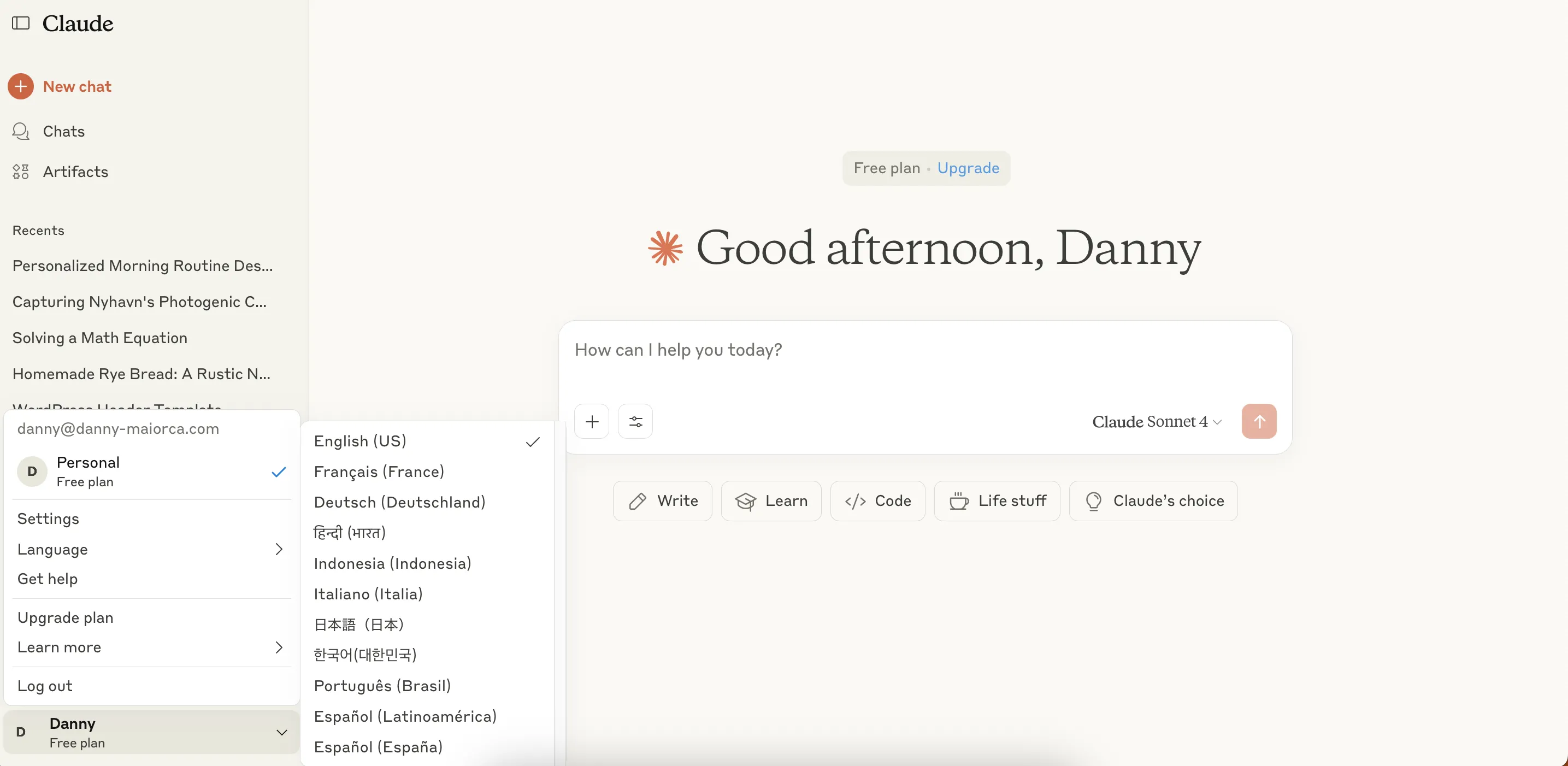Open Homemade Rye Bread recent chat
This screenshot has height=766, width=1568.
(x=141, y=374)
